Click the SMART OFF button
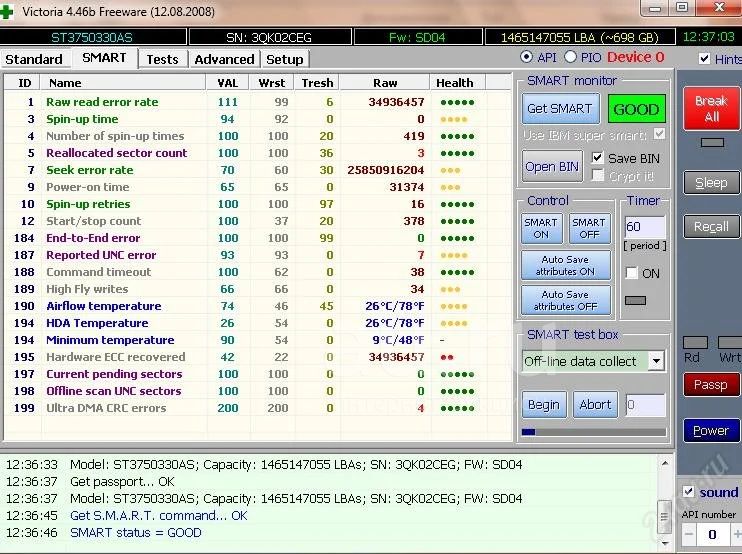Screen dimensions: 742x554 point(589,229)
